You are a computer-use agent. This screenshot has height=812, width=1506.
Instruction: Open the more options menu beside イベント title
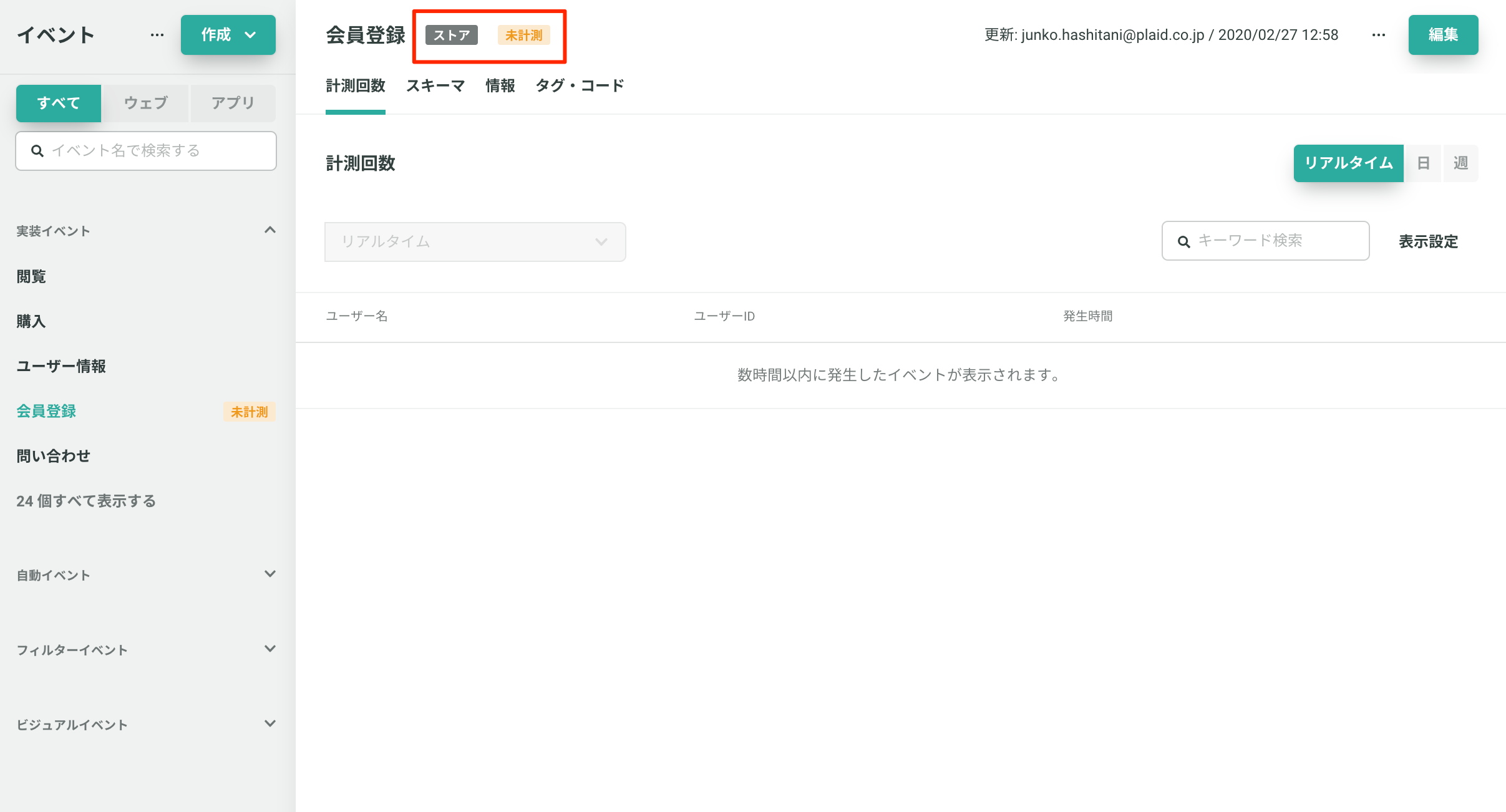pyautogui.click(x=157, y=35)
